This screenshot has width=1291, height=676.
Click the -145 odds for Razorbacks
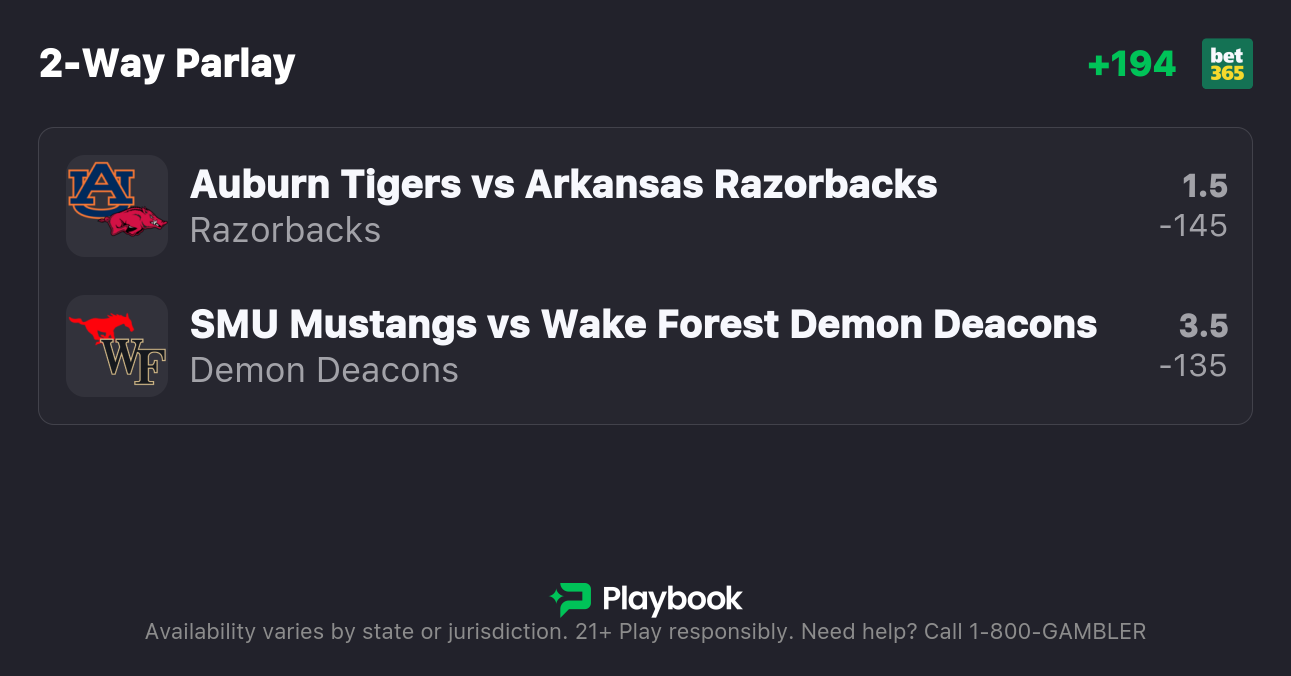click(x=1193, y=226)
